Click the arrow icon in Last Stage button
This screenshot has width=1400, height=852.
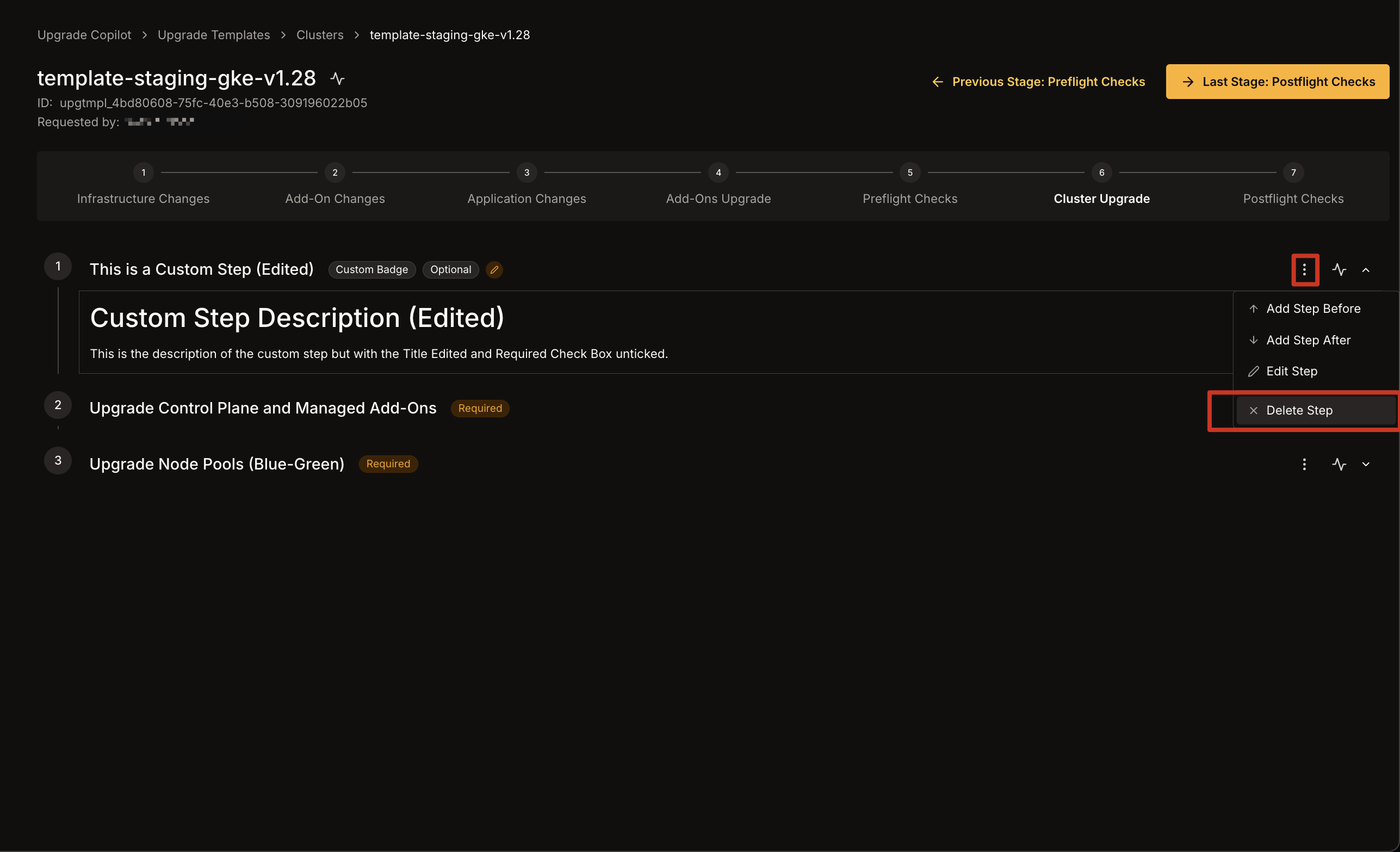pos(1188,81)
